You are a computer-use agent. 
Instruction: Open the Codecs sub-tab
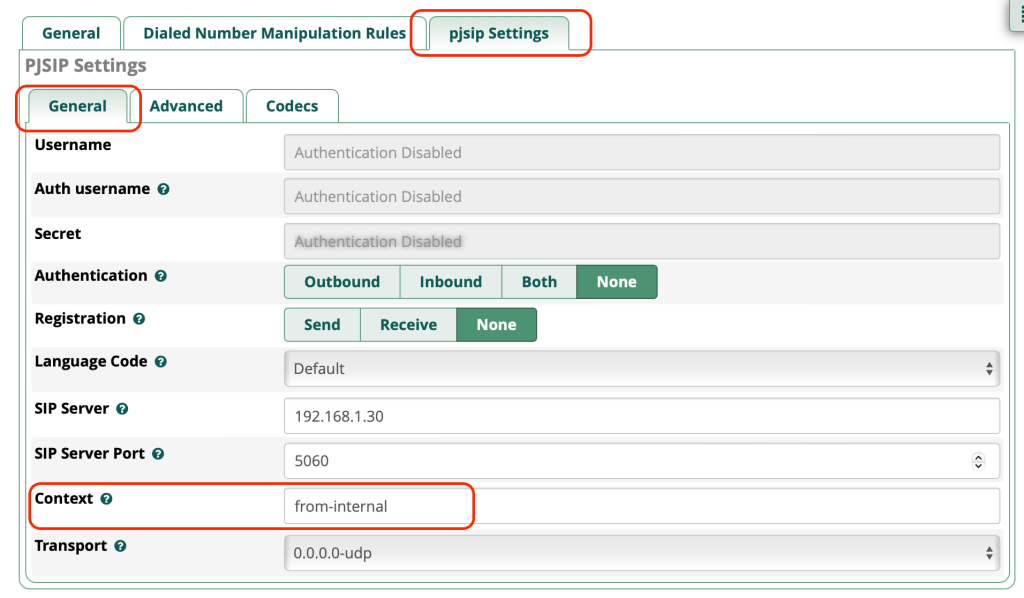[292, 106]
